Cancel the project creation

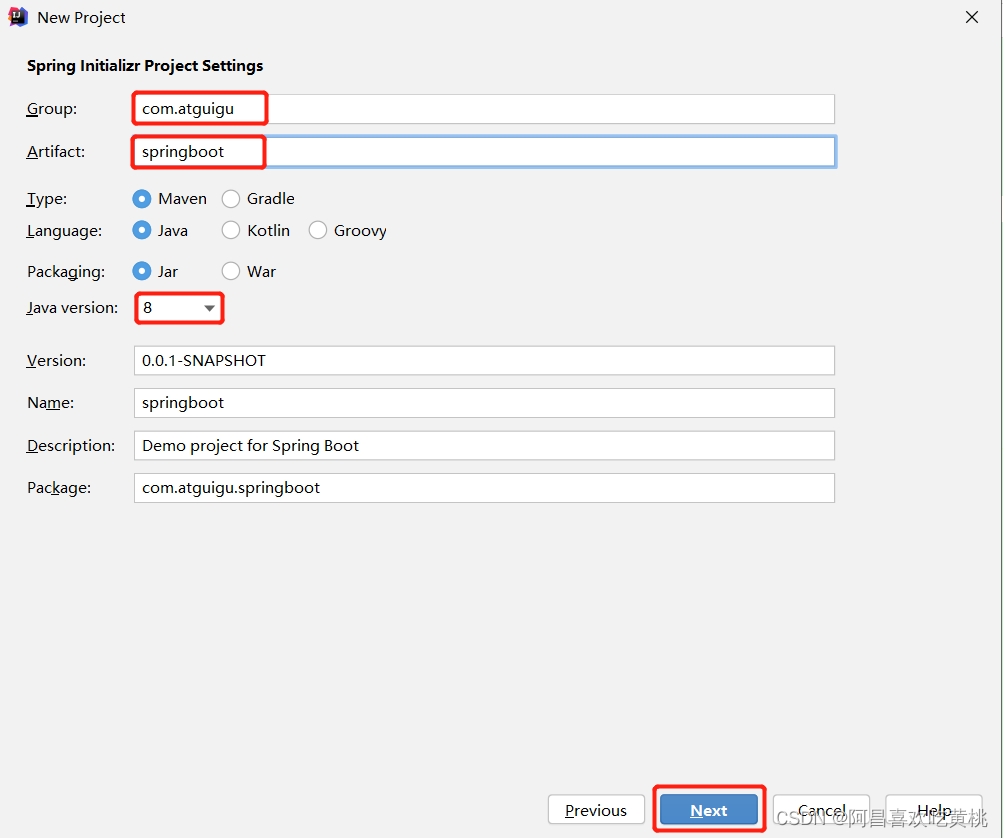click(x=821, y=810)
